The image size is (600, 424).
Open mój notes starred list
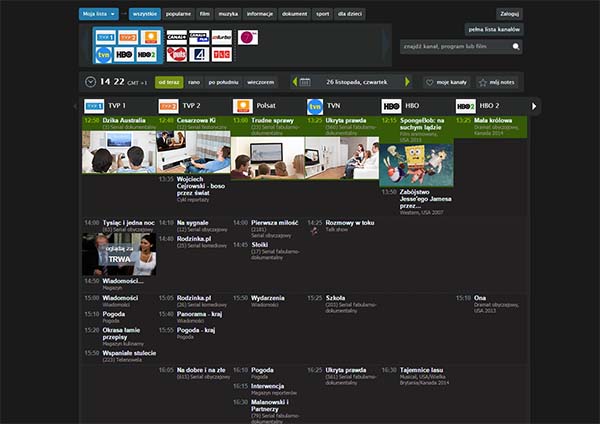(497, 82)
